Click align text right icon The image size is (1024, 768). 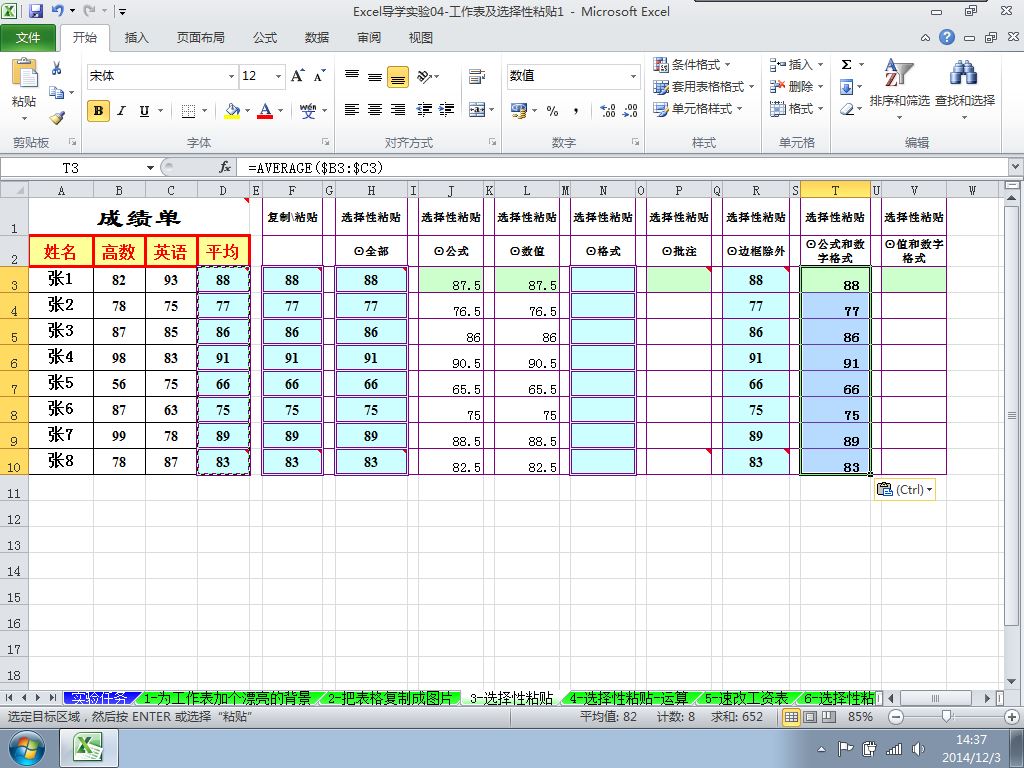coord(398,110)
